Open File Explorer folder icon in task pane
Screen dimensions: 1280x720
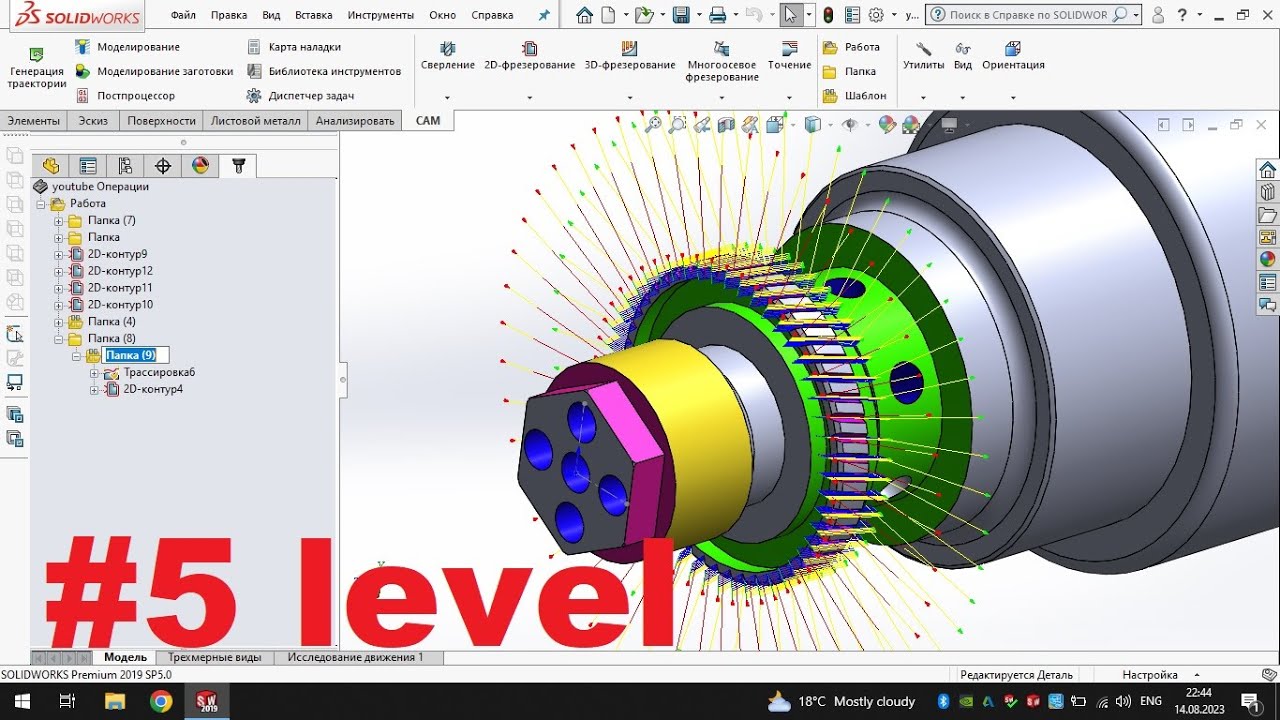(x=1267, y=215)
